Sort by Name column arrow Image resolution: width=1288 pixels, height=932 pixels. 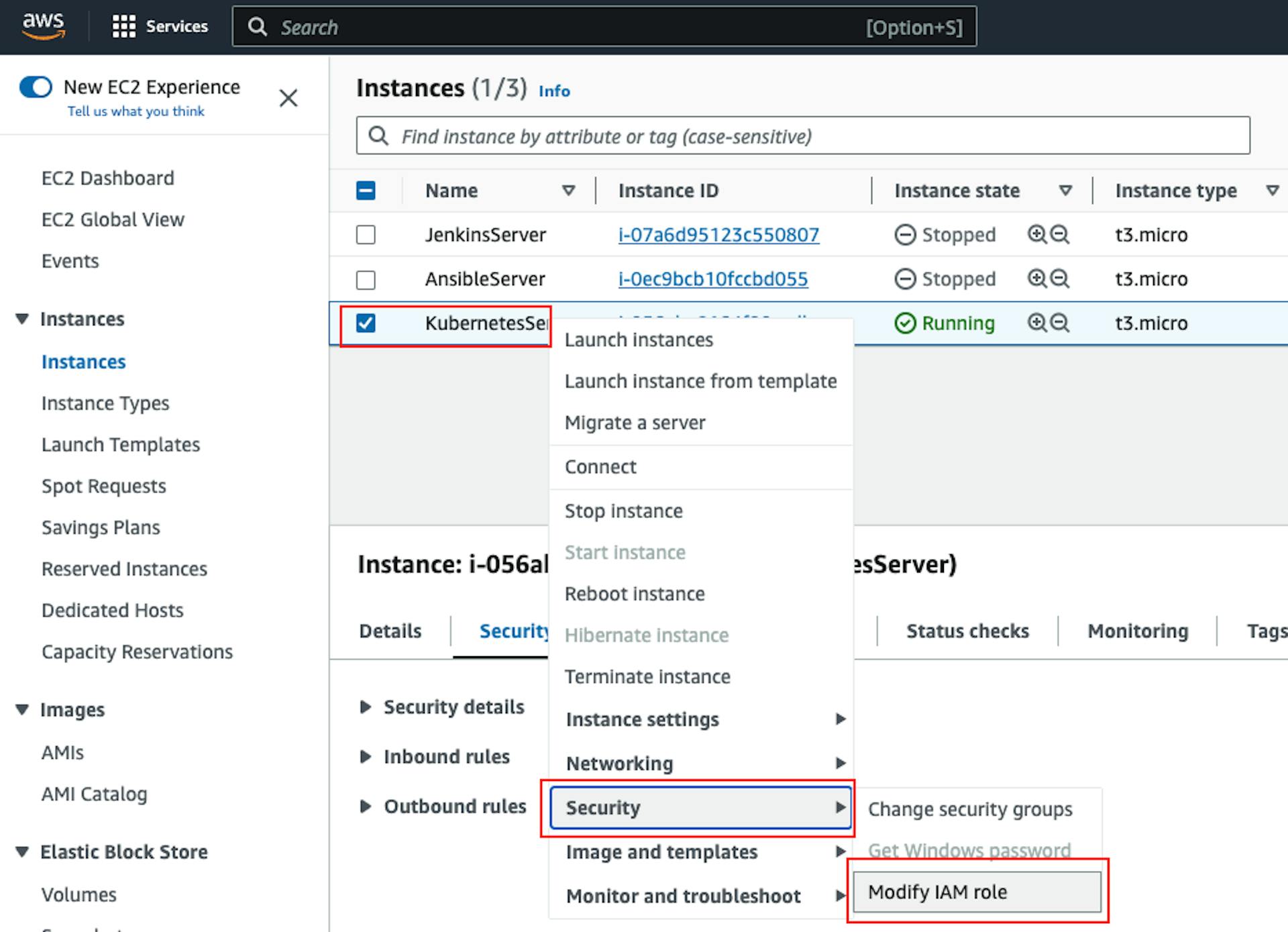click(568, 191)
